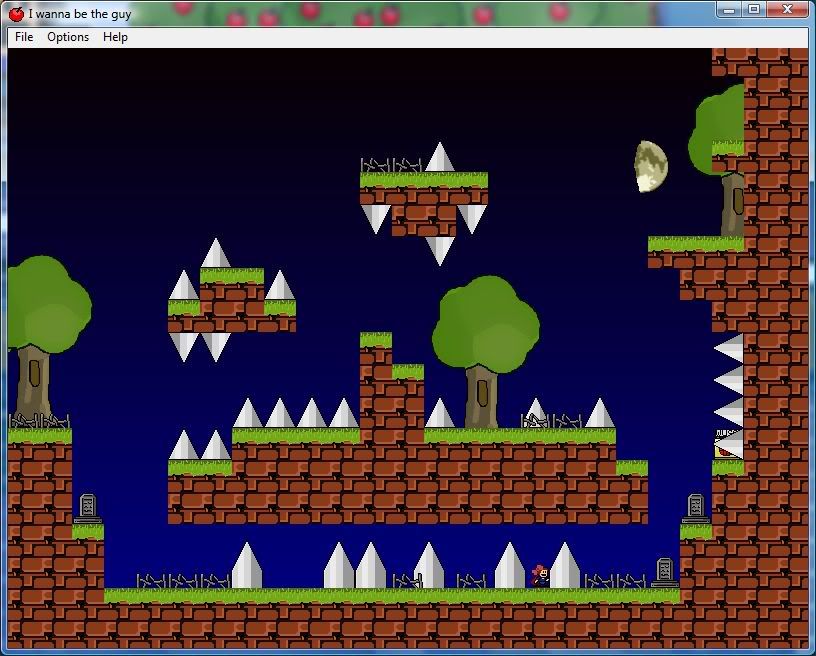Open the Options menu

(x=68, y=37)
